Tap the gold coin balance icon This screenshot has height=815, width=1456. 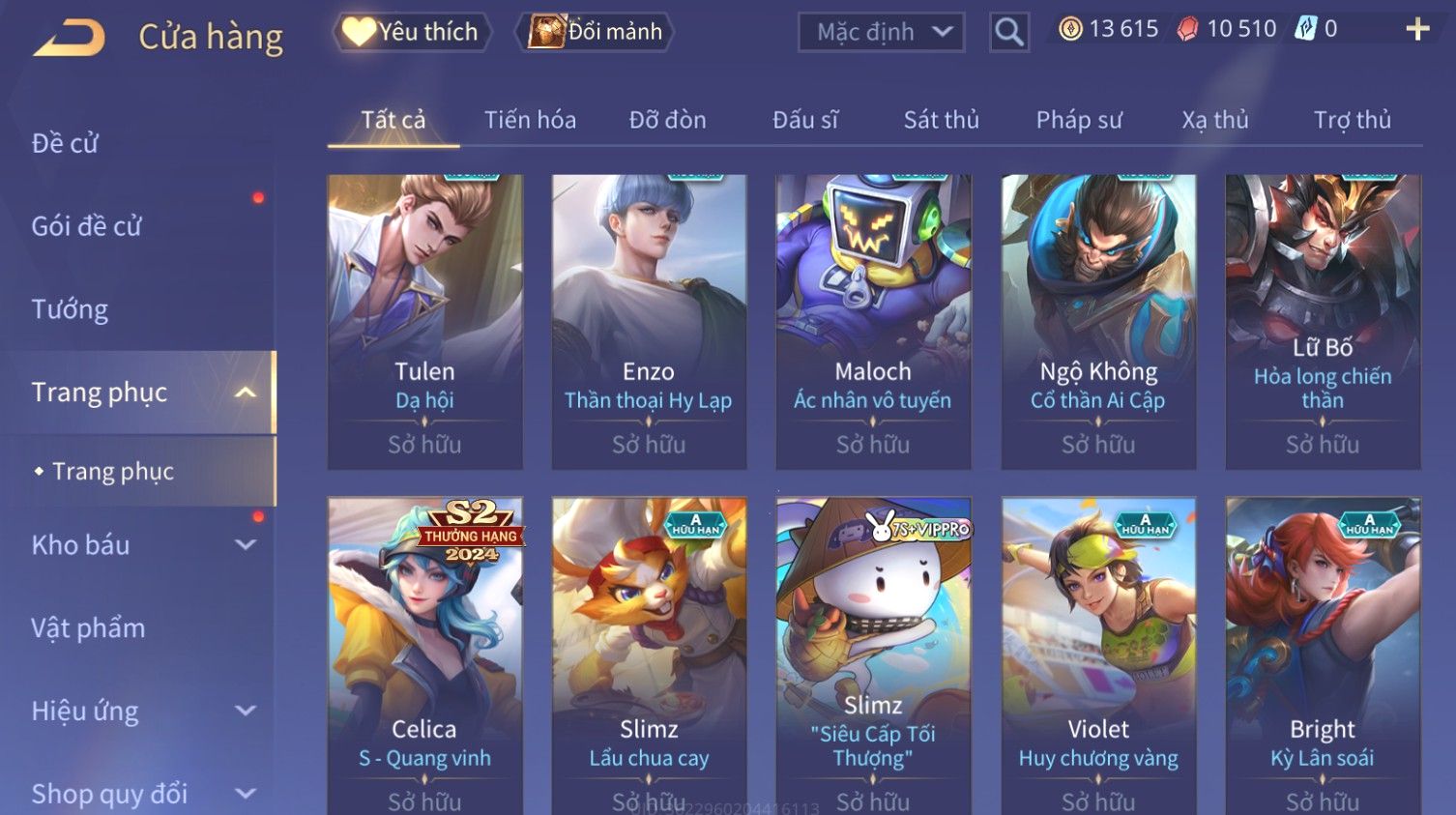pyautogui.click(x=1070, y=29)
